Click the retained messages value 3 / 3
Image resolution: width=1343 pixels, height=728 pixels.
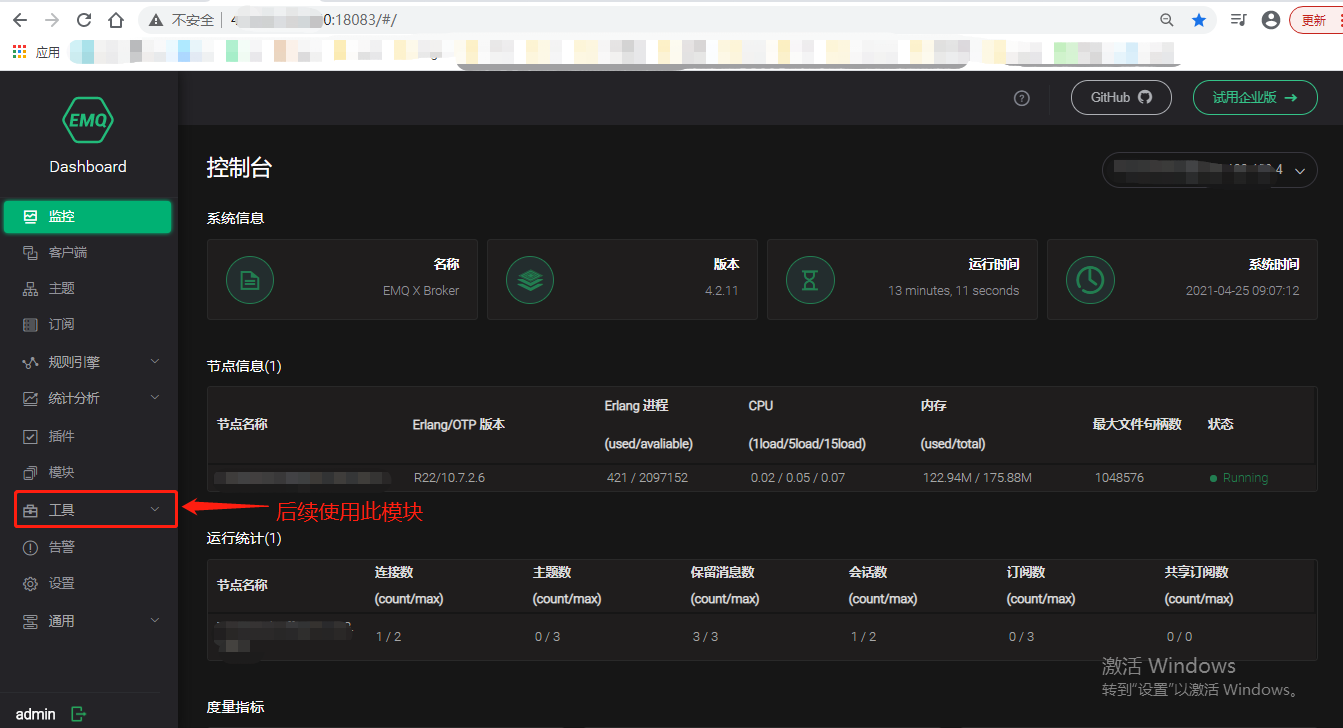coord(705,636)
